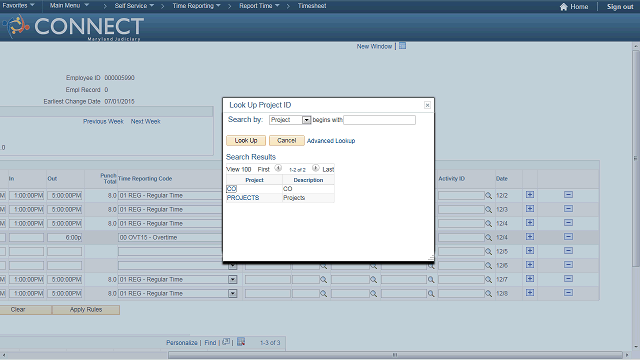The height and width of the screenshot is (360, 640).
Task: Open the Self Service breadcrumb menu
Action: pos(134,6)
